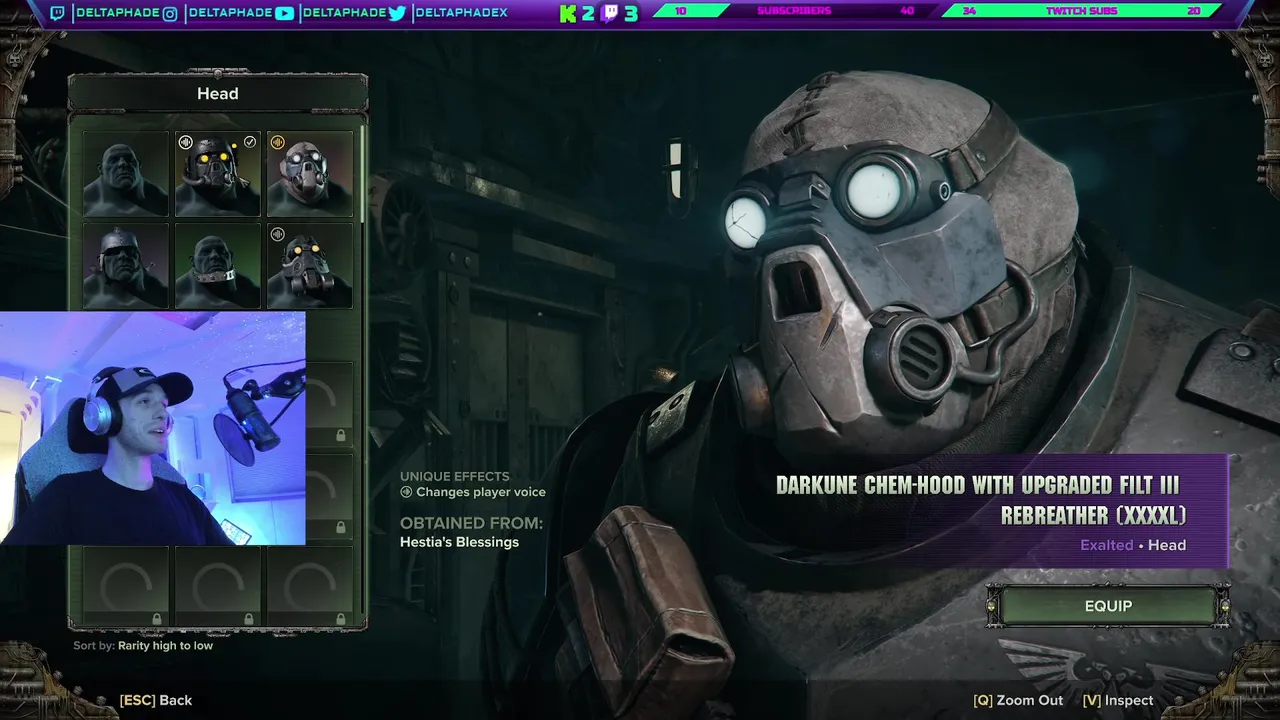Select the spiked metal collar head
1280x720 pixels.
[218, 265]
